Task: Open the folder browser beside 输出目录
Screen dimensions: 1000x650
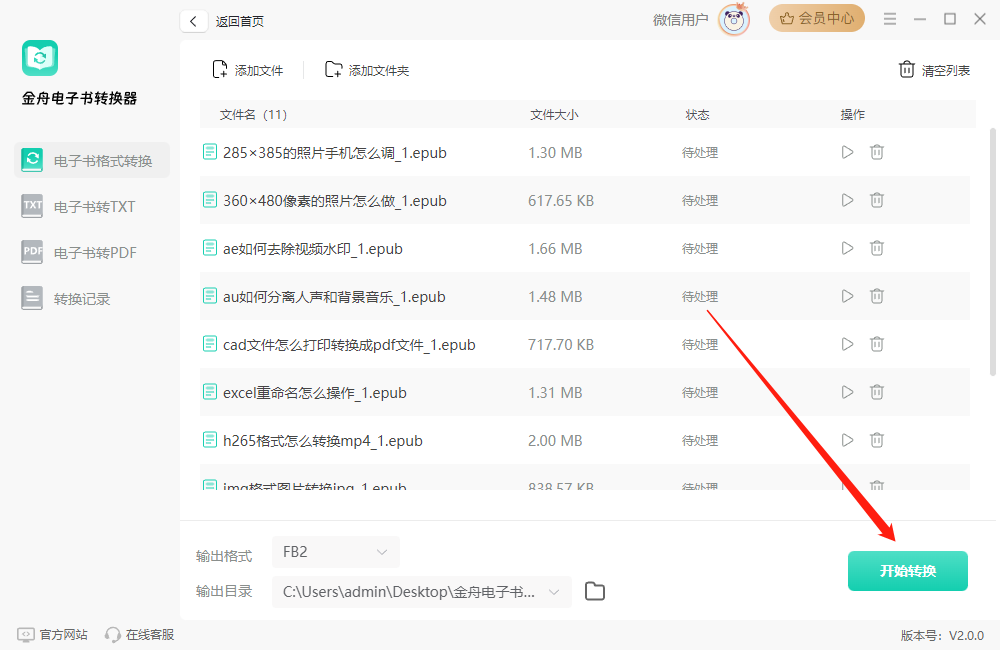Action: [x=594, y=591]
